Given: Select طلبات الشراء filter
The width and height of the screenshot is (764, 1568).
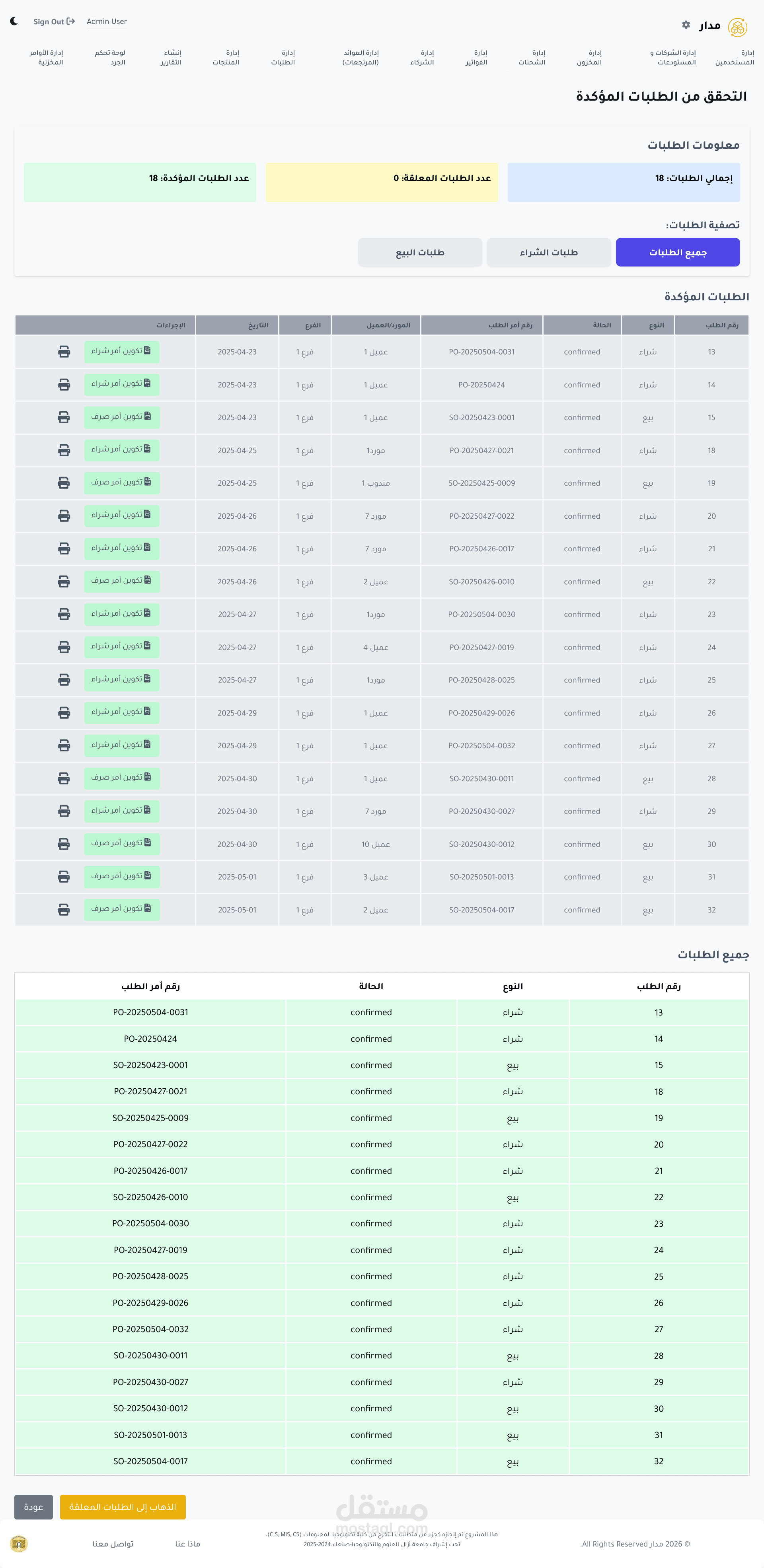Looking at the screenshot, I should [x=548, y=252].
